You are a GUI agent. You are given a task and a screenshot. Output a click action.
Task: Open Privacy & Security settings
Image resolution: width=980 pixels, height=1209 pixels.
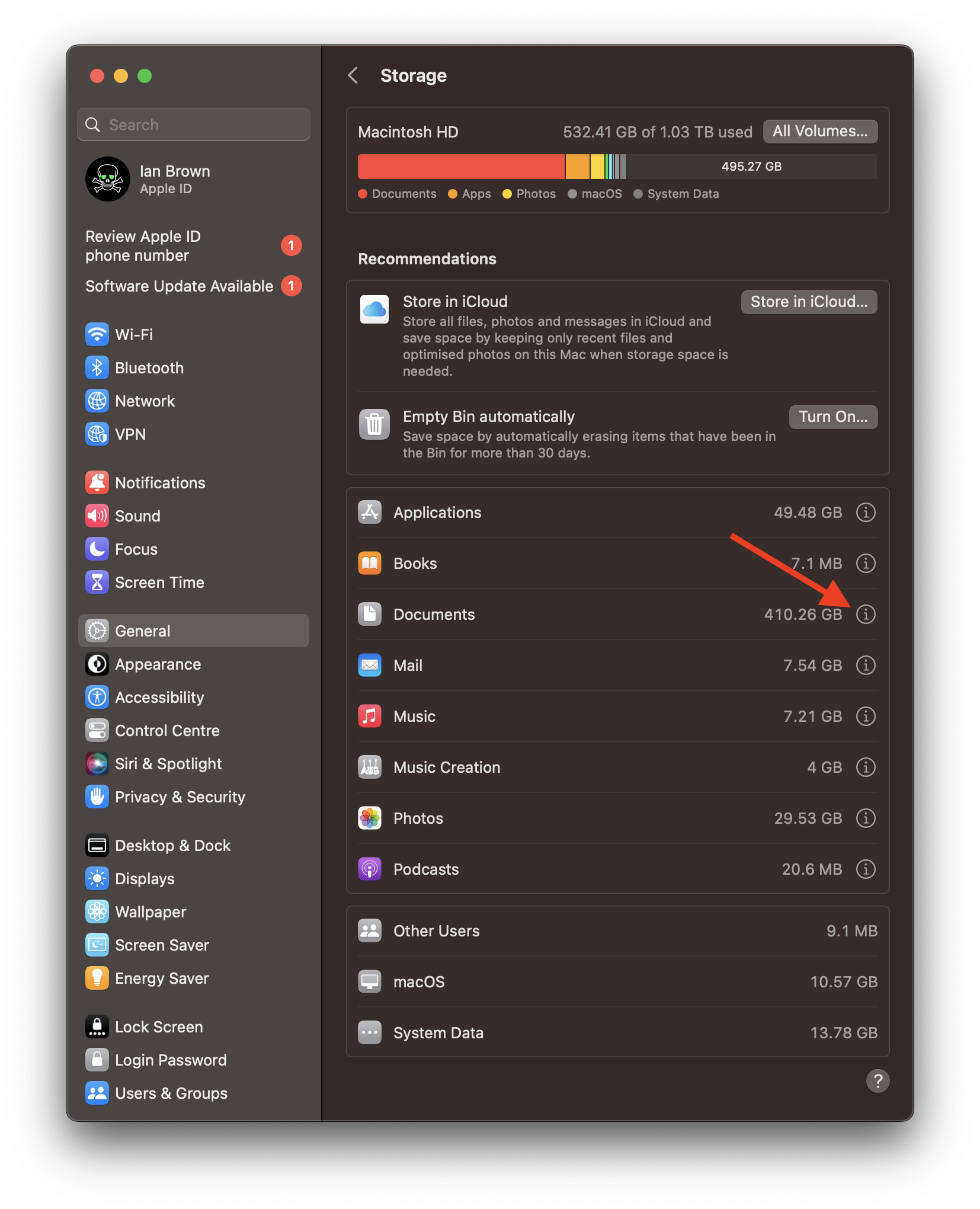click(x=193, y=797)
